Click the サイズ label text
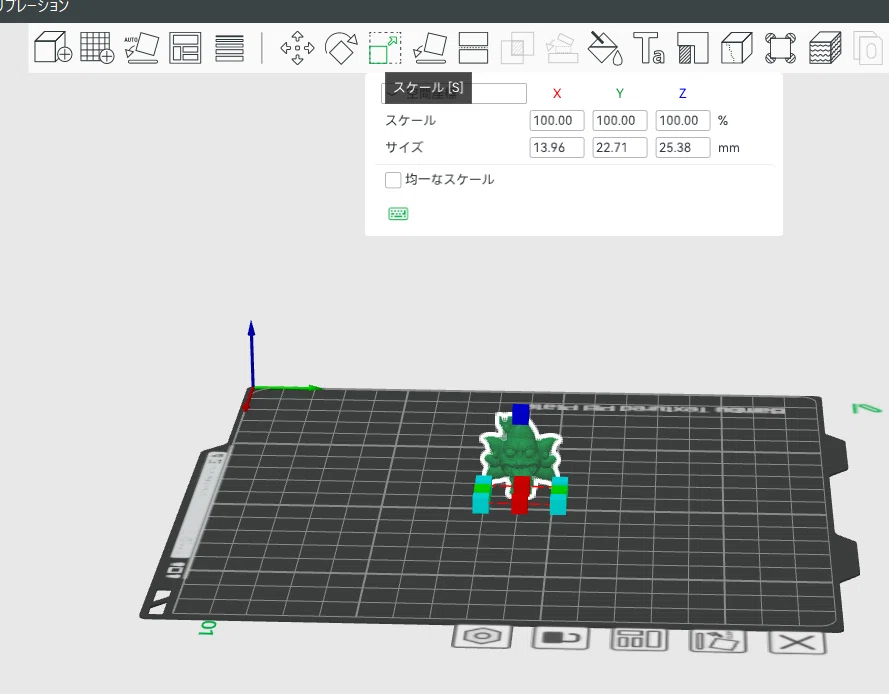 pos(404,147)
